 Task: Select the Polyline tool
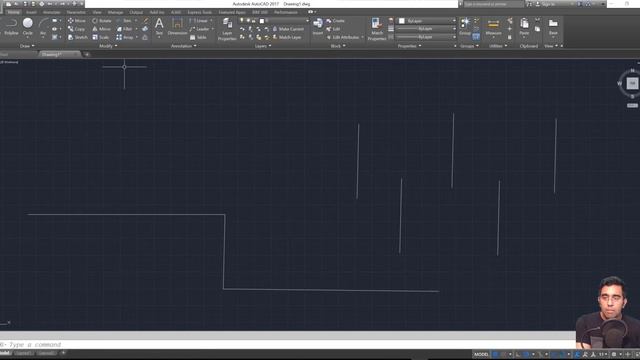(x=11, y=27)
